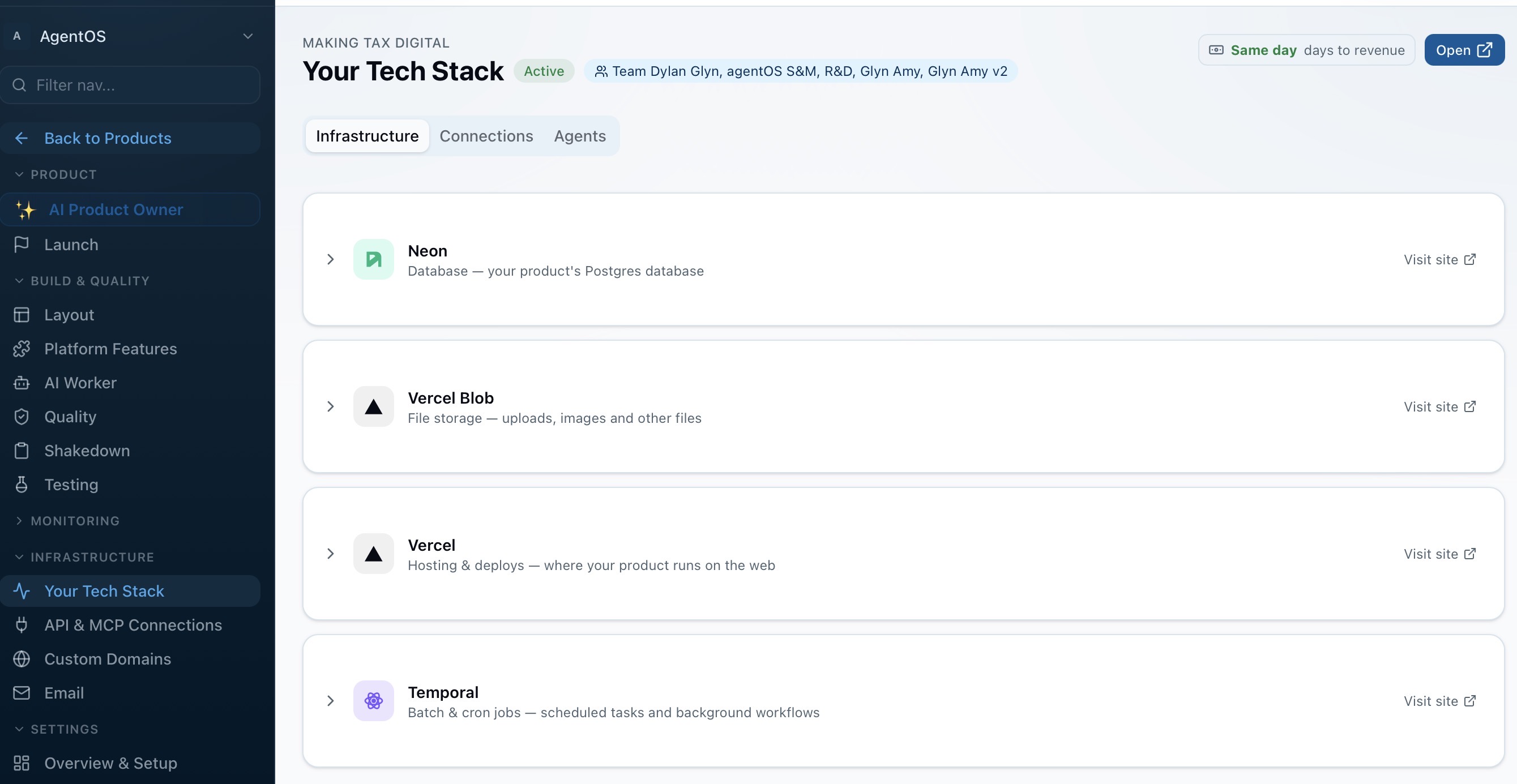Open Visit site link for Neon
The height and width of the screenshot is (784, 1517).
1439,260
